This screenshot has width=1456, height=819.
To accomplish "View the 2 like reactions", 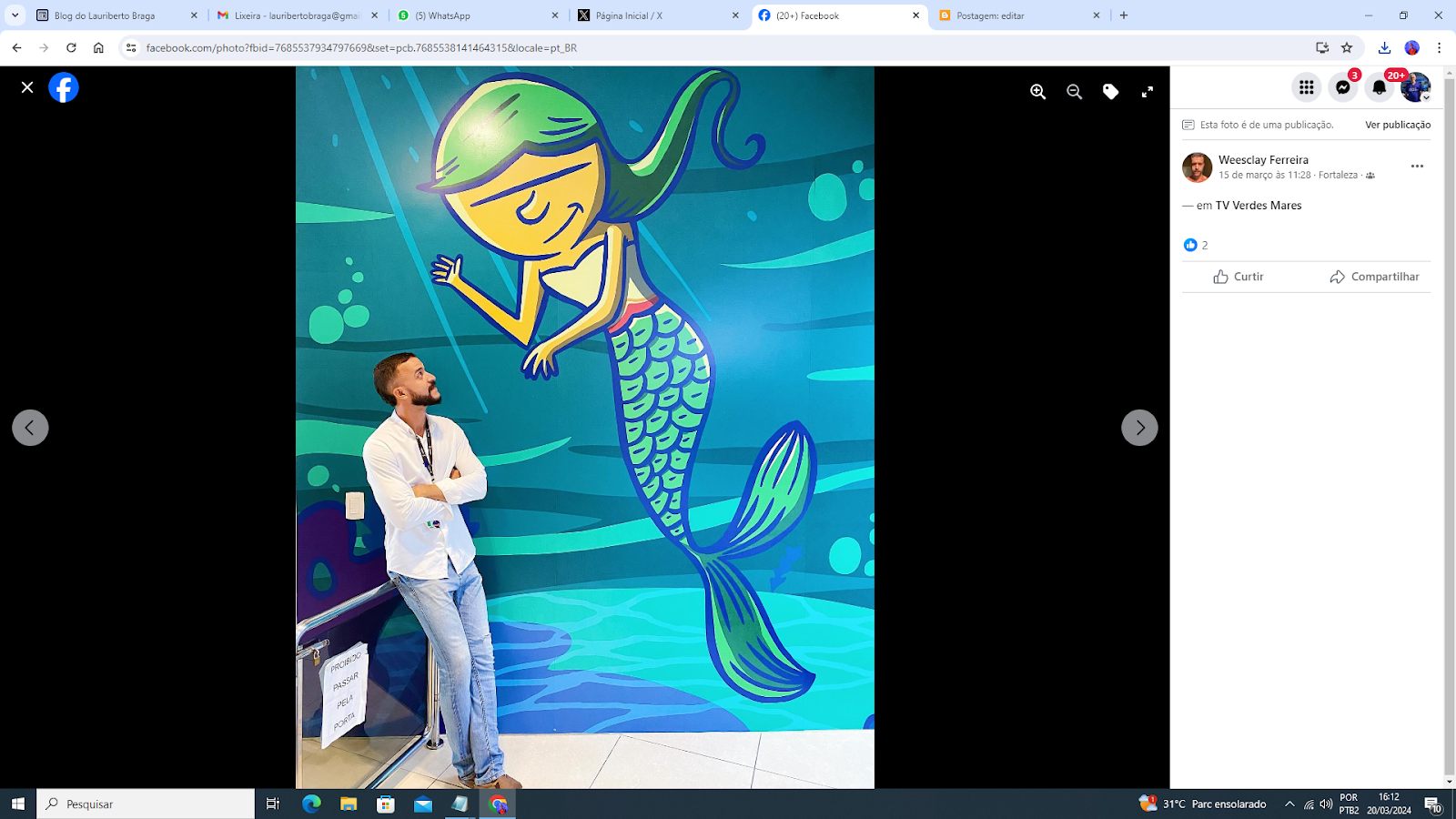I will pyautogui.click(x=1196, y=245).
